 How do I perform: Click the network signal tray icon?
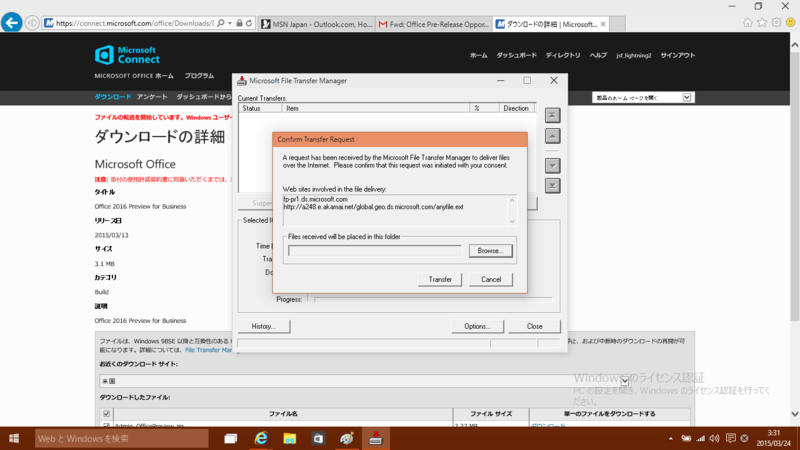[x=701, y=438]
